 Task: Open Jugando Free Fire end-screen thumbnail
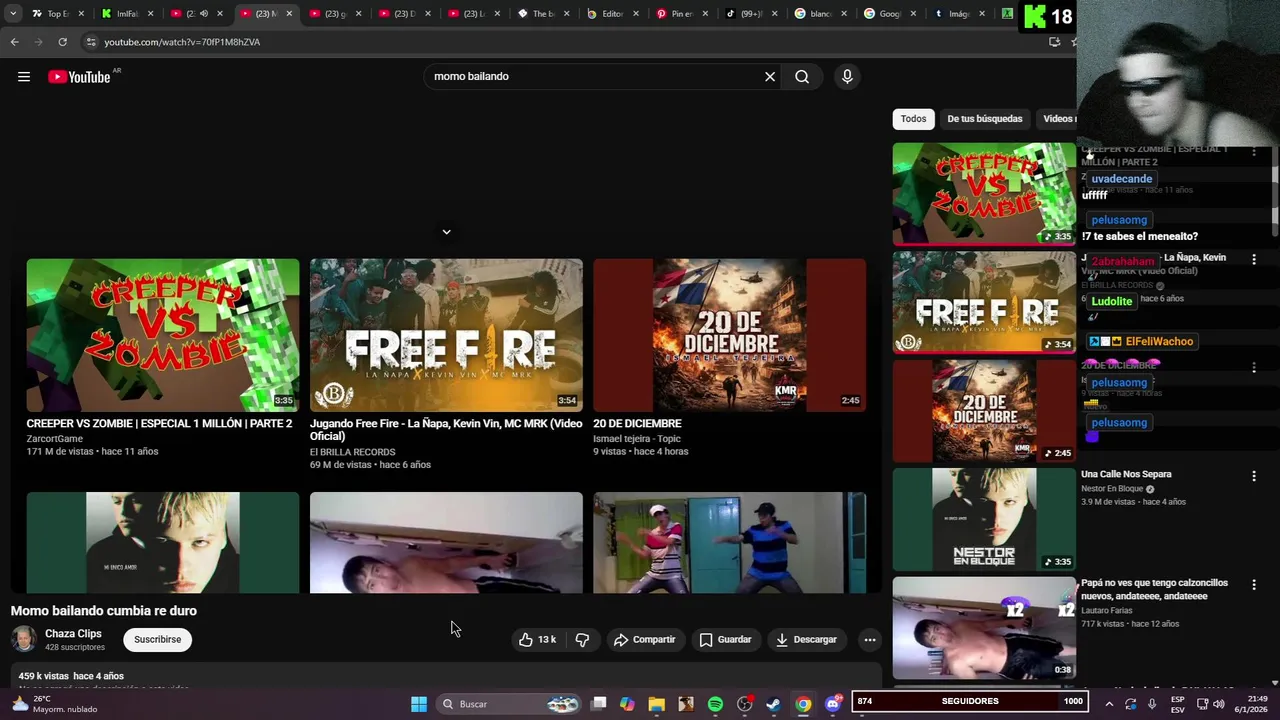point(446,335)
